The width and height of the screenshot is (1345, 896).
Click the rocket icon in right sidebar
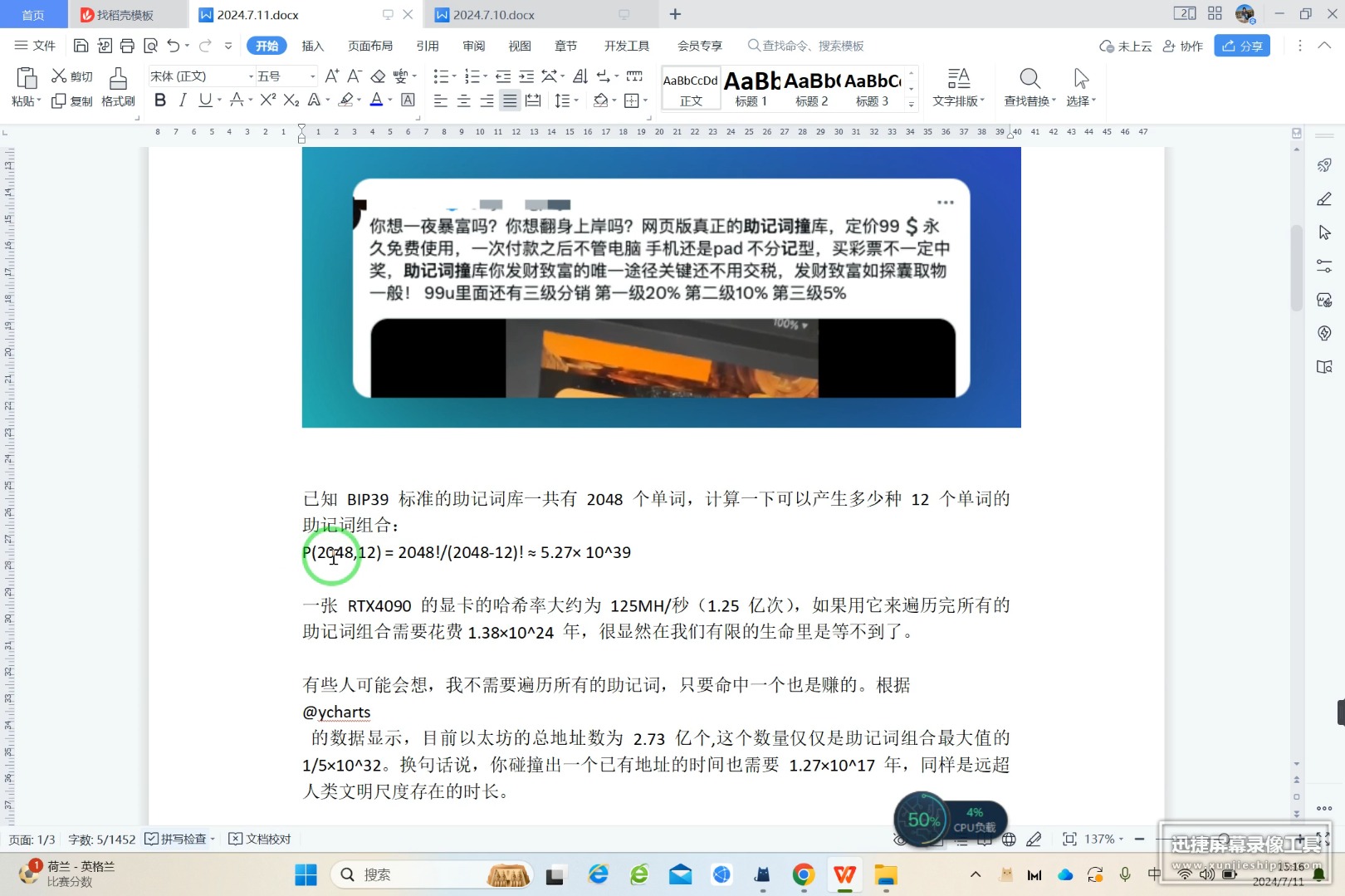(1324, 165)
